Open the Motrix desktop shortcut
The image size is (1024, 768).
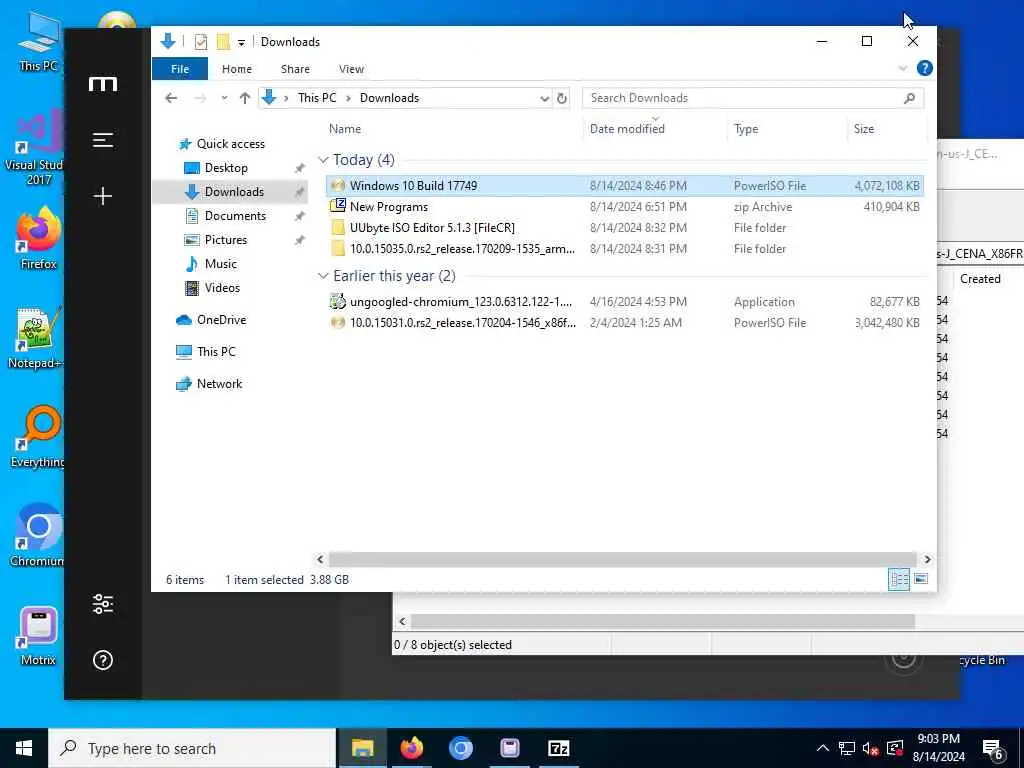tap(38, 635)
